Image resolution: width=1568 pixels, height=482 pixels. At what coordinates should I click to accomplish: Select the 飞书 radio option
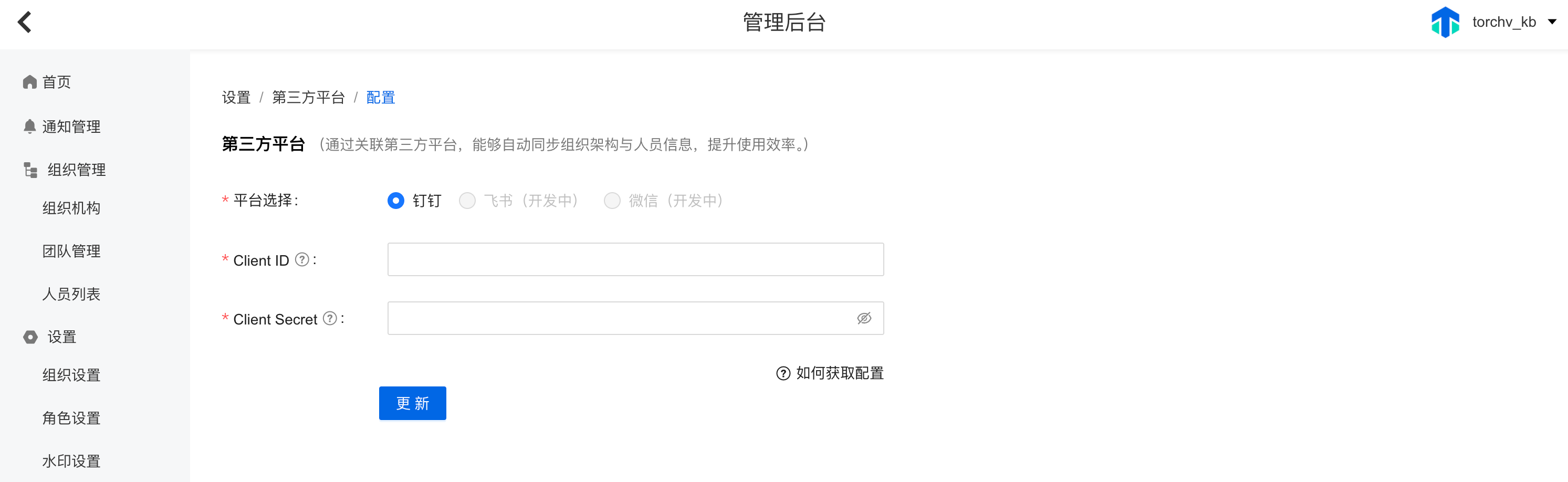pos(467,201)
